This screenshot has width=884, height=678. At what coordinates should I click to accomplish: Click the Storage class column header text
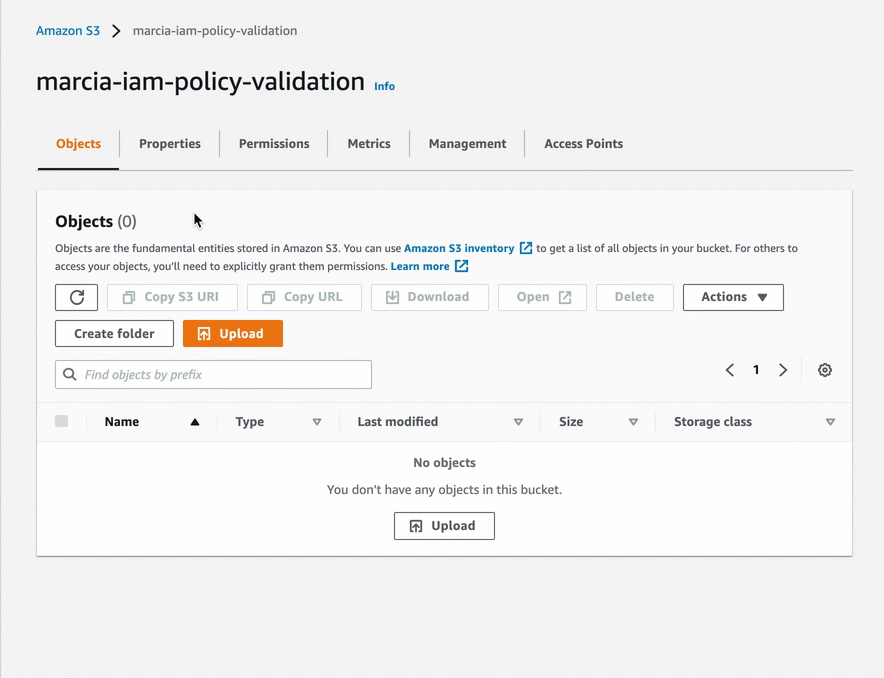click(713, 422)
